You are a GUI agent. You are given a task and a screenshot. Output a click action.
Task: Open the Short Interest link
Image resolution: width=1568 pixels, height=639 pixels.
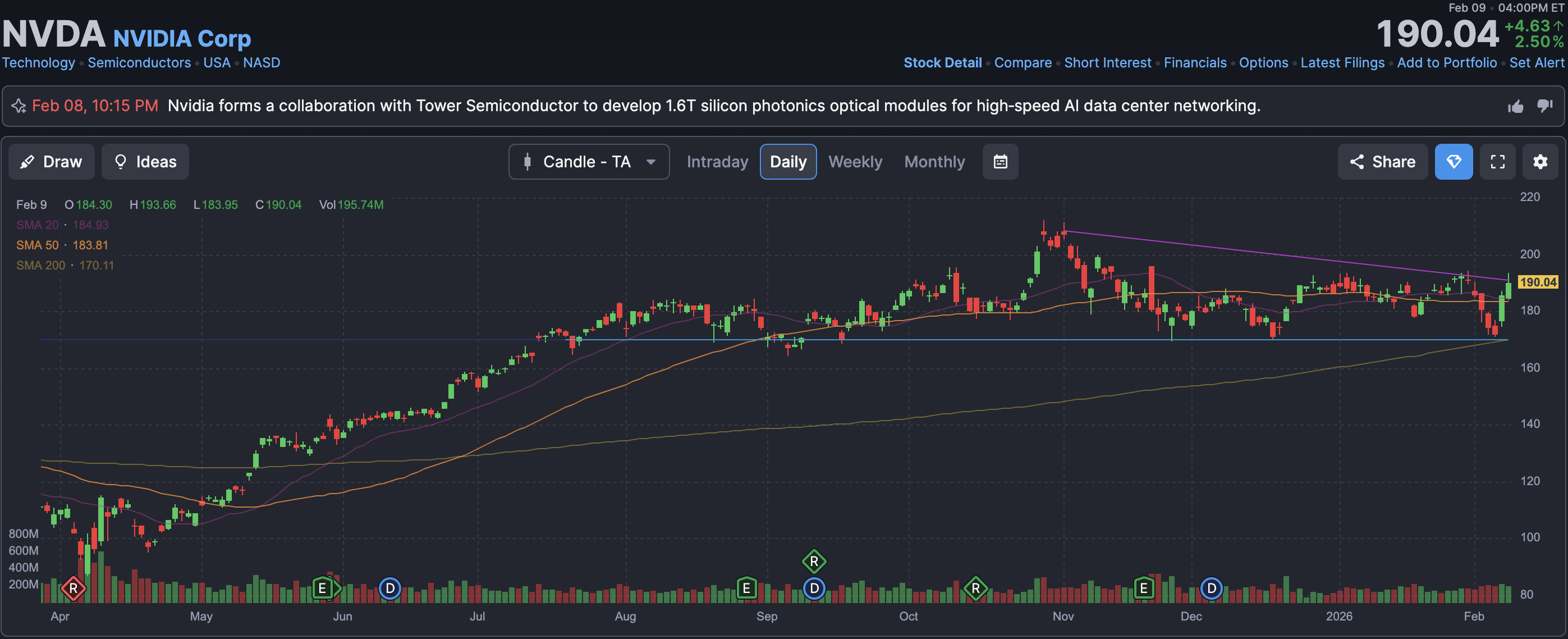(1107, 63)
